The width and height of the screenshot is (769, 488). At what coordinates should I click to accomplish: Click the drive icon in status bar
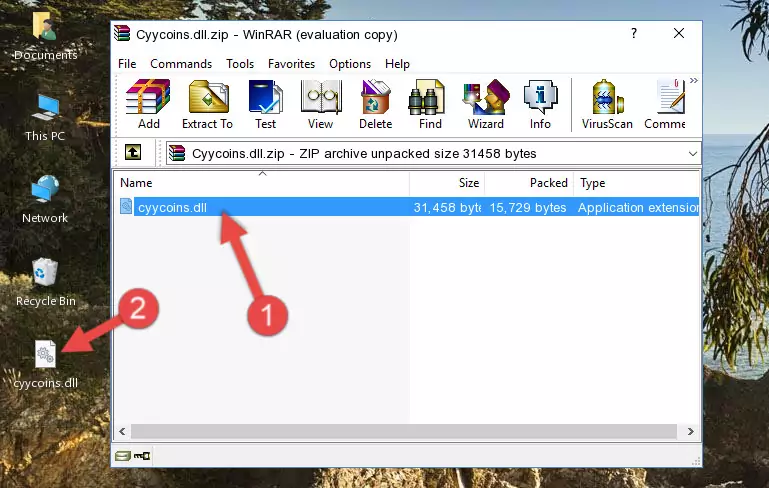pos(123,456)
